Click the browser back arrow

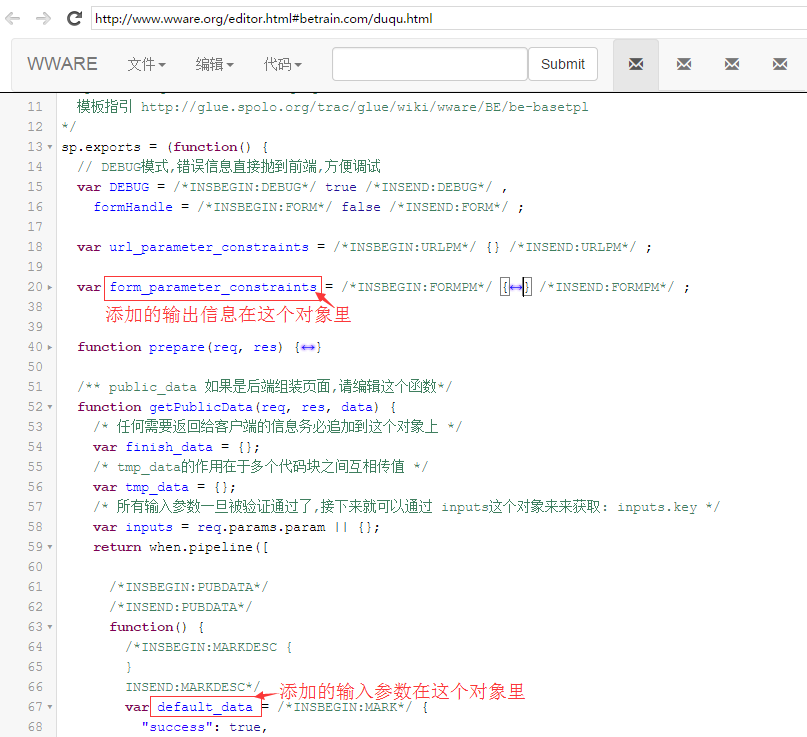click(13, 18)
